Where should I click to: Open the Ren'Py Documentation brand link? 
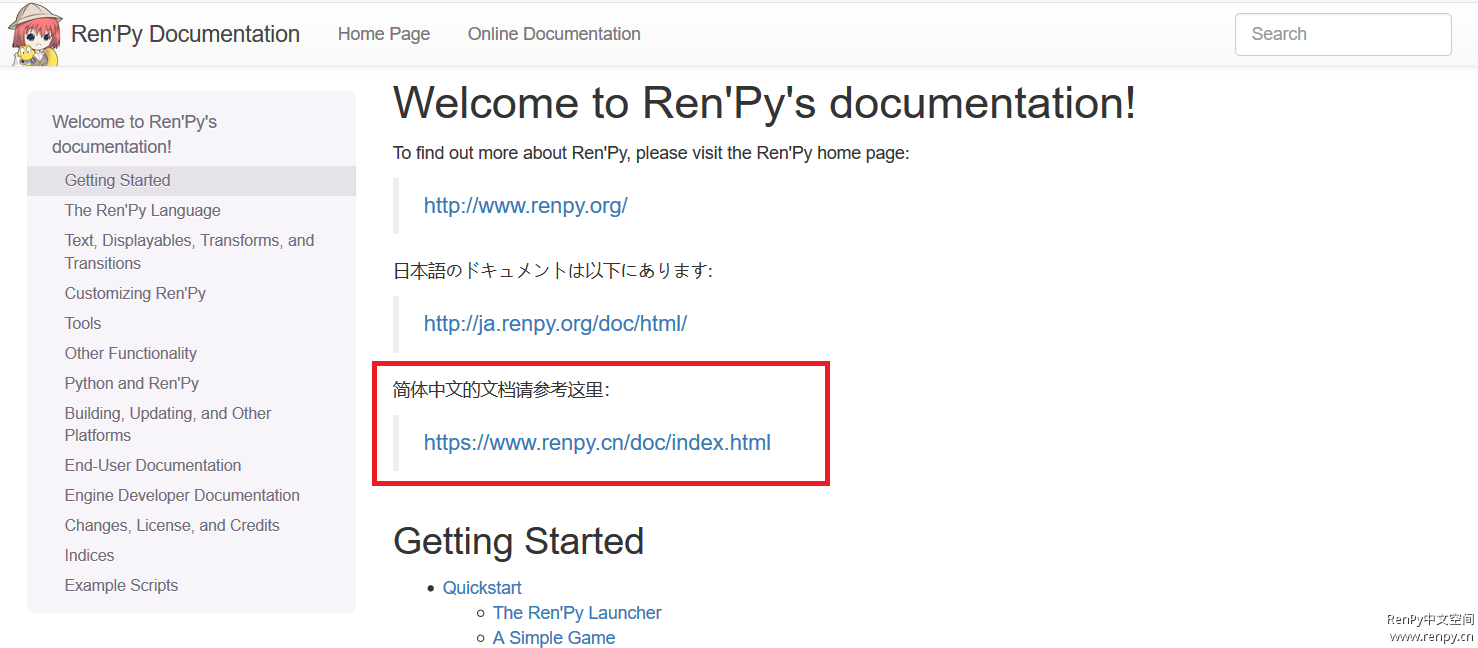(x=185, y=34)
